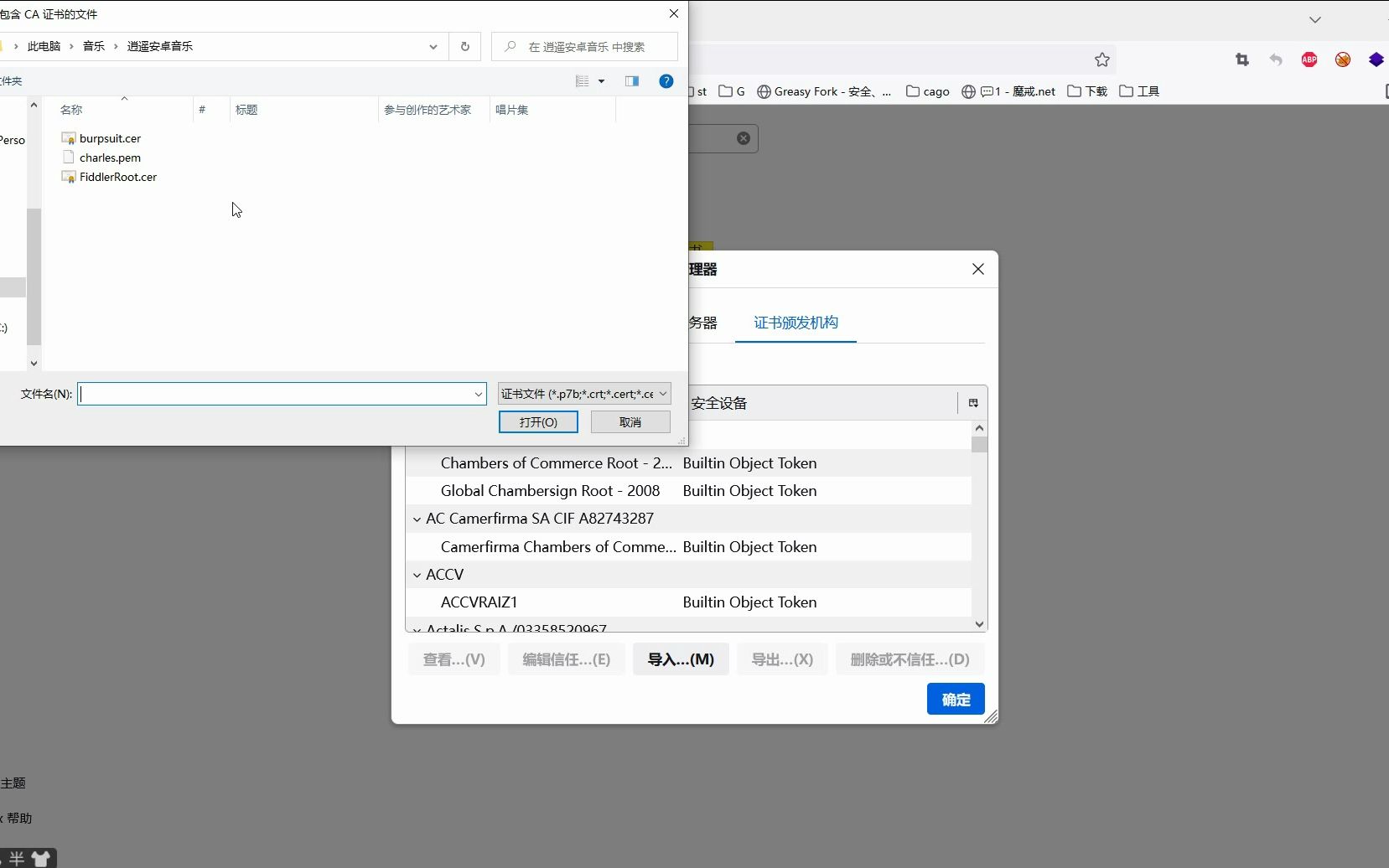
Task: Expand the view options dropdown arrow
Action: click(601, 81)
